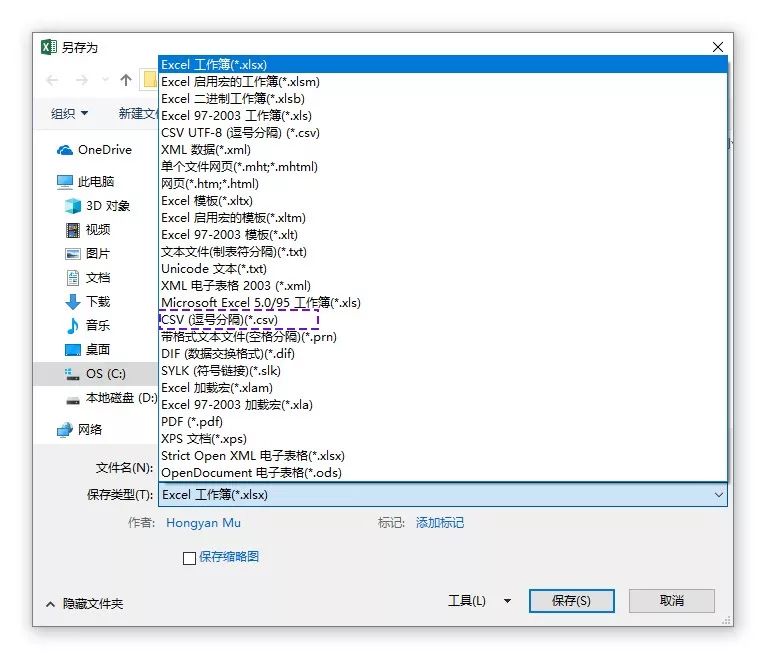Select XML 数据(*.xml) option
Viewport: 766px width, 665px height.
click(443, 150)
